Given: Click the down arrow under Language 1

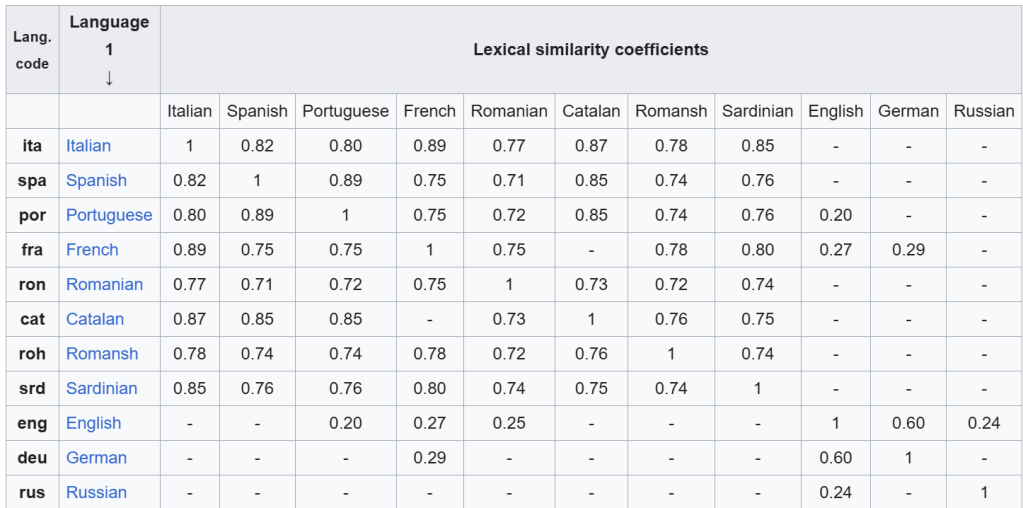Looking at the screenshot, I should [109, 78].
